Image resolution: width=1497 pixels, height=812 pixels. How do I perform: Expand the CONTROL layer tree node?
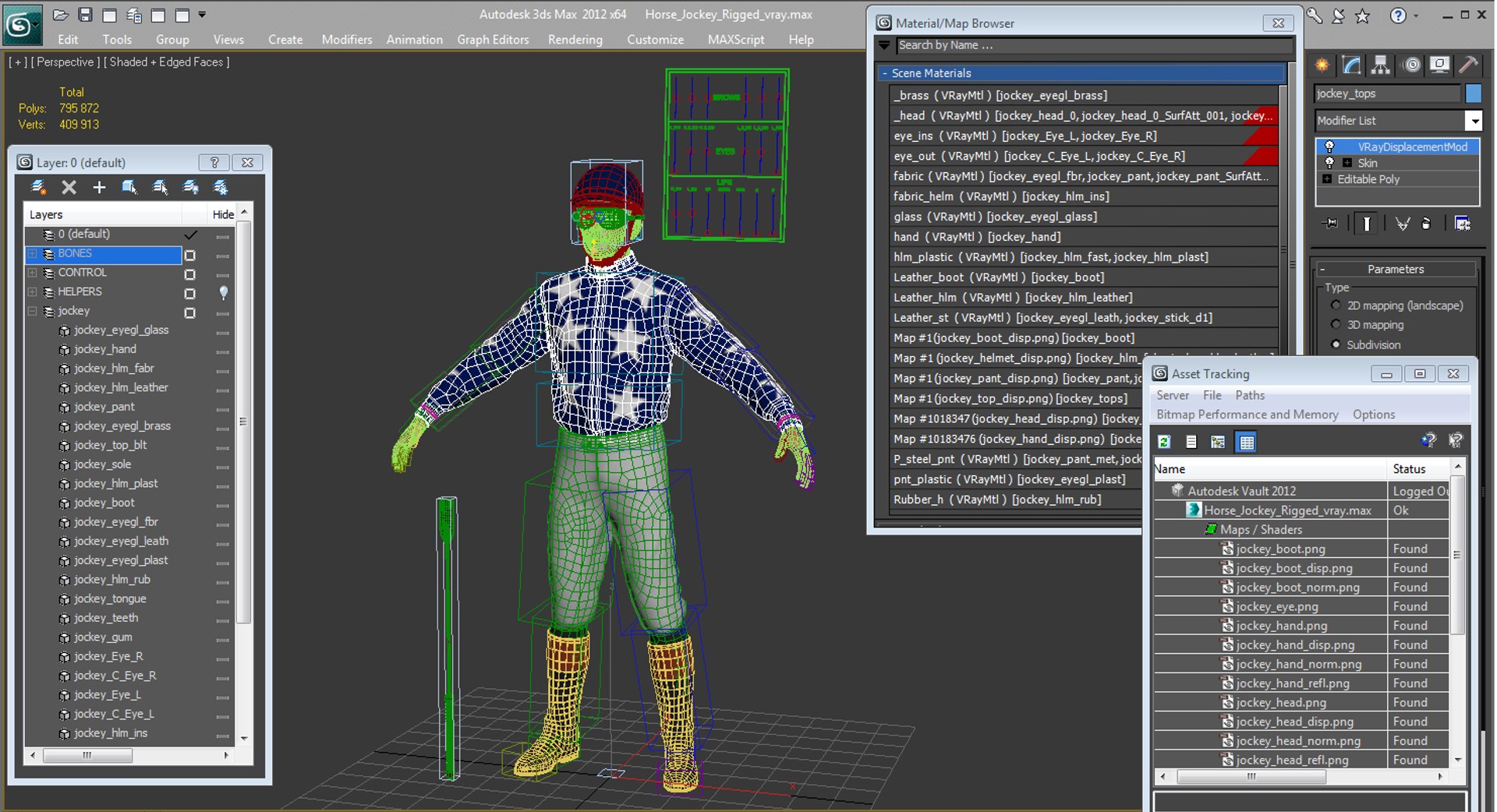click(x=33, y=273)
